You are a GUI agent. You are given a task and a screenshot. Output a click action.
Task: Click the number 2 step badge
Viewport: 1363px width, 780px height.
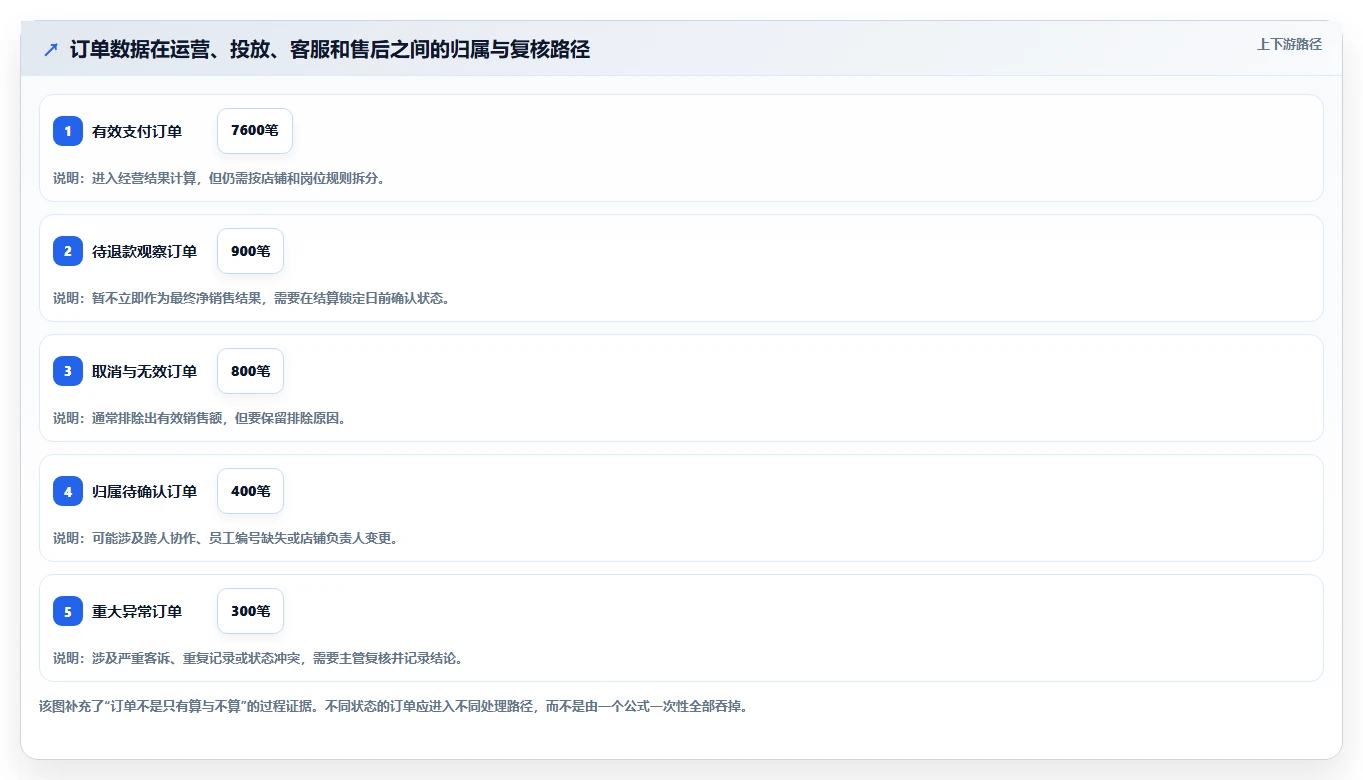(68, 251)
